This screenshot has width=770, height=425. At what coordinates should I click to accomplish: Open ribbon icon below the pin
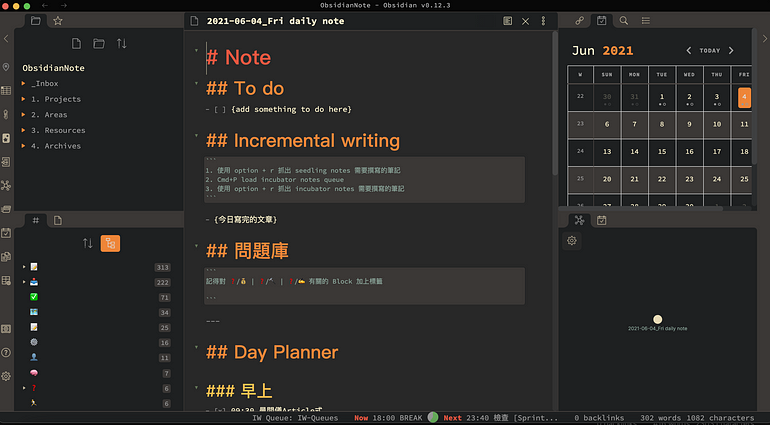tap(6, 90)
